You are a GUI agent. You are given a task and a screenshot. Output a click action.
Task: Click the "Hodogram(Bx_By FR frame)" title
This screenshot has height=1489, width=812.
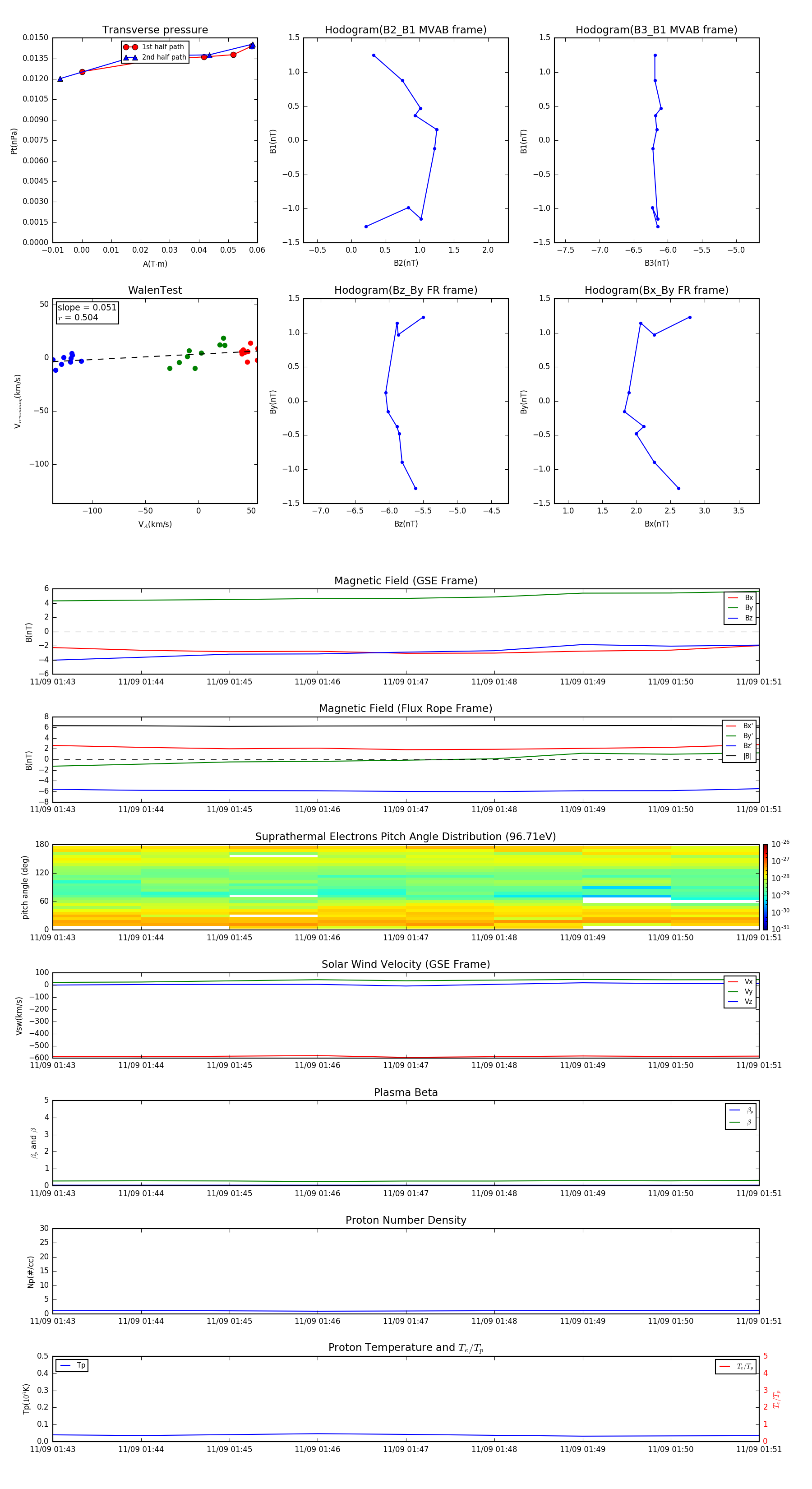[656, 290]
